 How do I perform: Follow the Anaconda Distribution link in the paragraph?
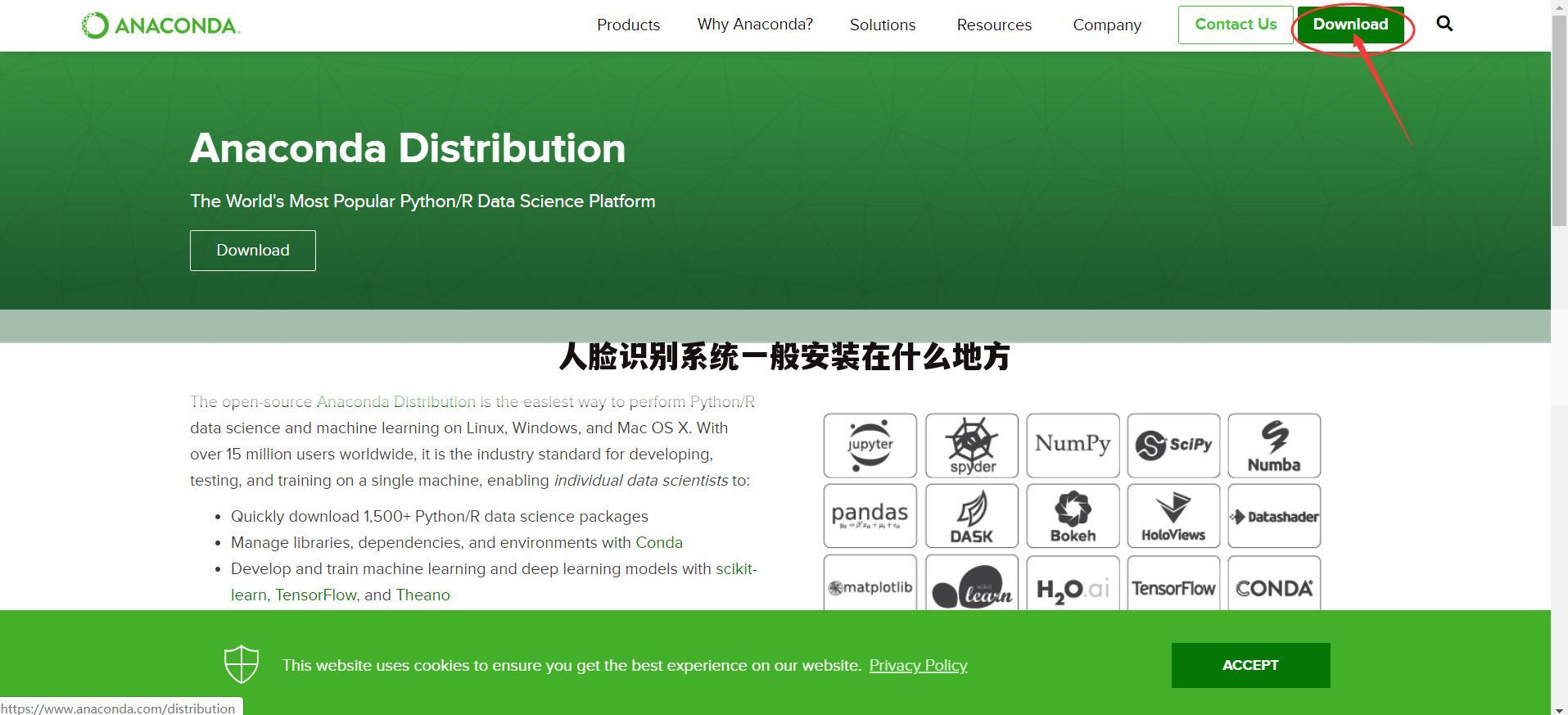(395, 401)
